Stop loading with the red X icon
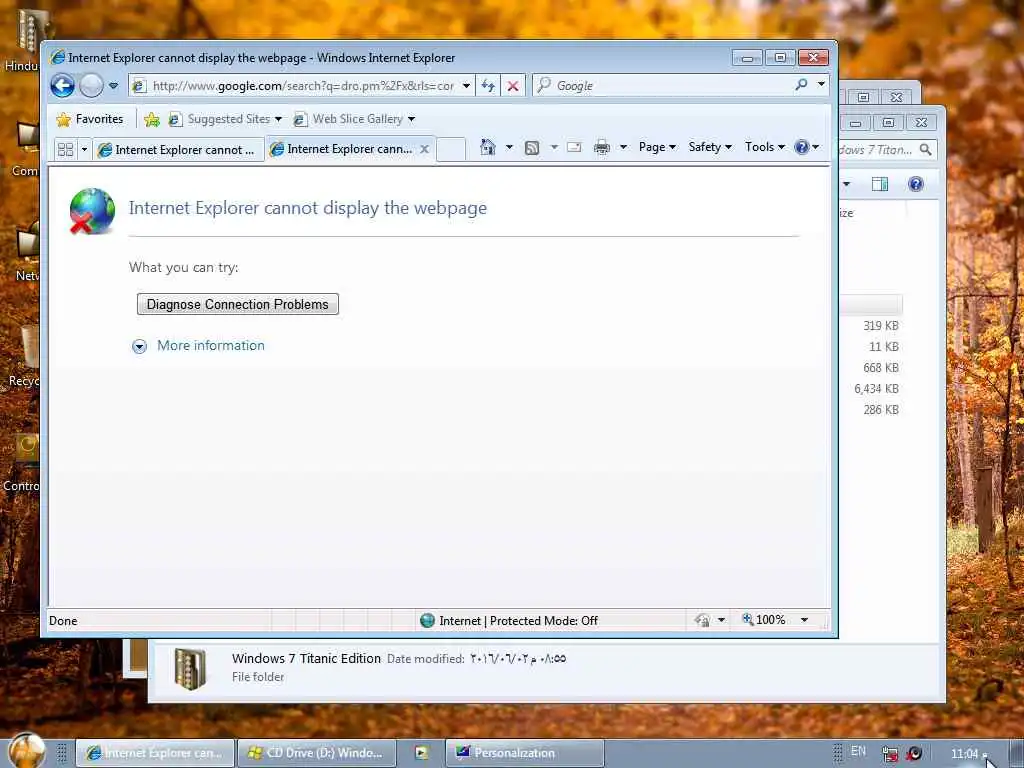Screen dimensions: 1024x768 (513, 86)
